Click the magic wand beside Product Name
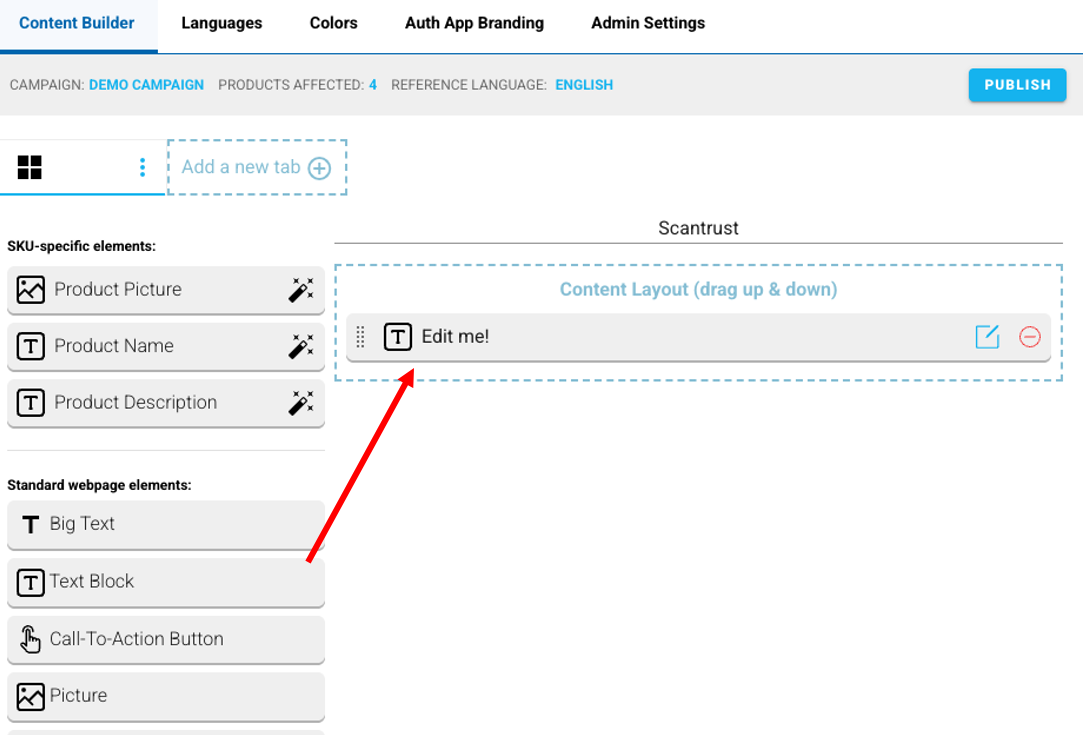Viewport: 1085px width, 735px height. (300, 346)
